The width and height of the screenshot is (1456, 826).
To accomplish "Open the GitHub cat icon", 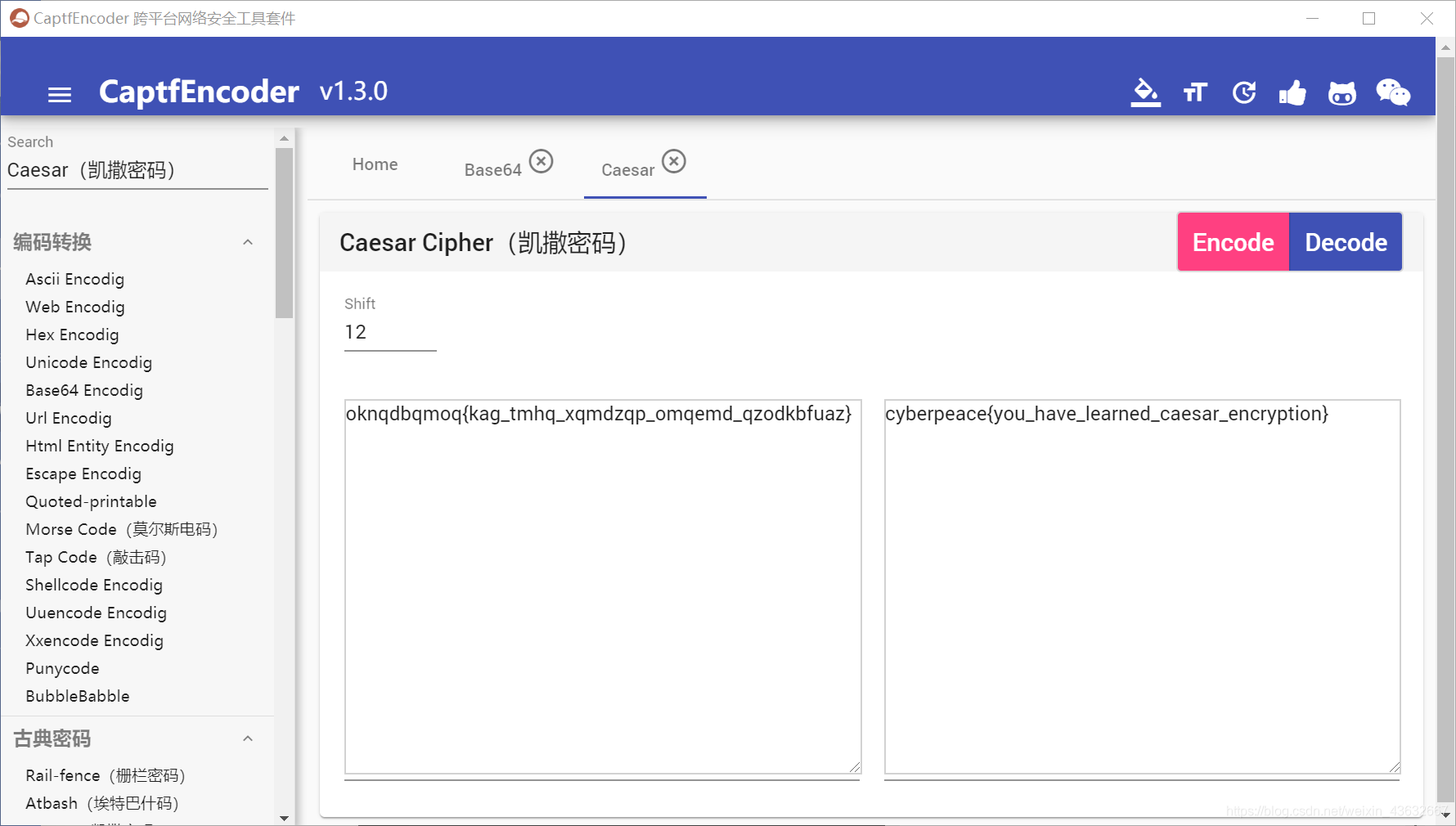I will pyautogui.click(x=1342, y=93).
